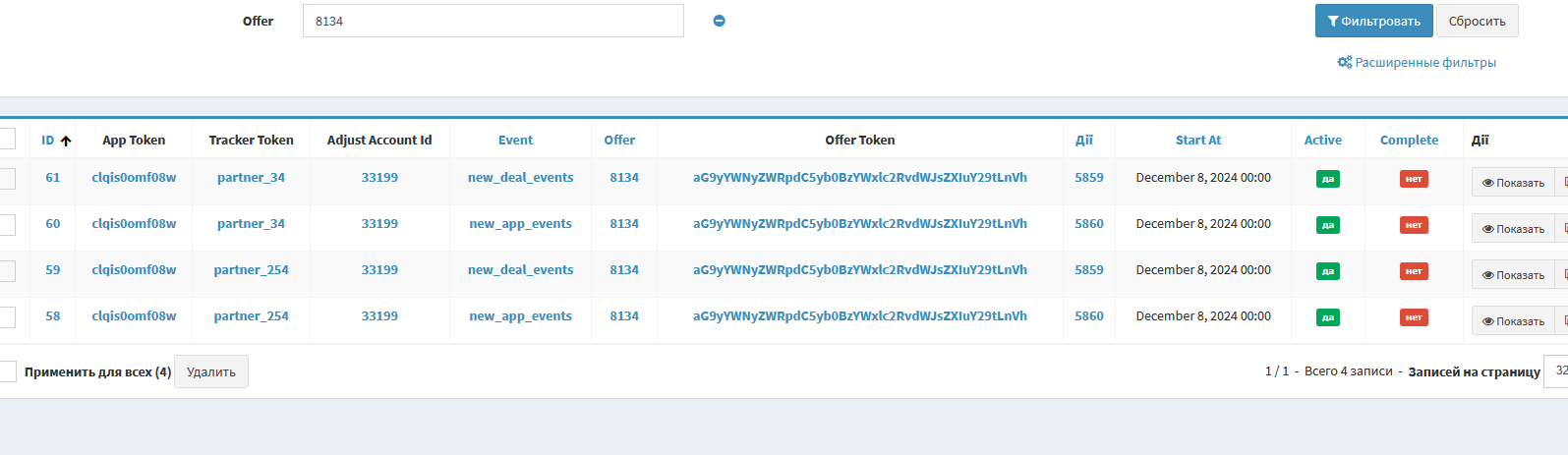1568x455 pixels.
Task: Click Adjust Account Id 33199 in row 59
Action: (x=379, y=270)
